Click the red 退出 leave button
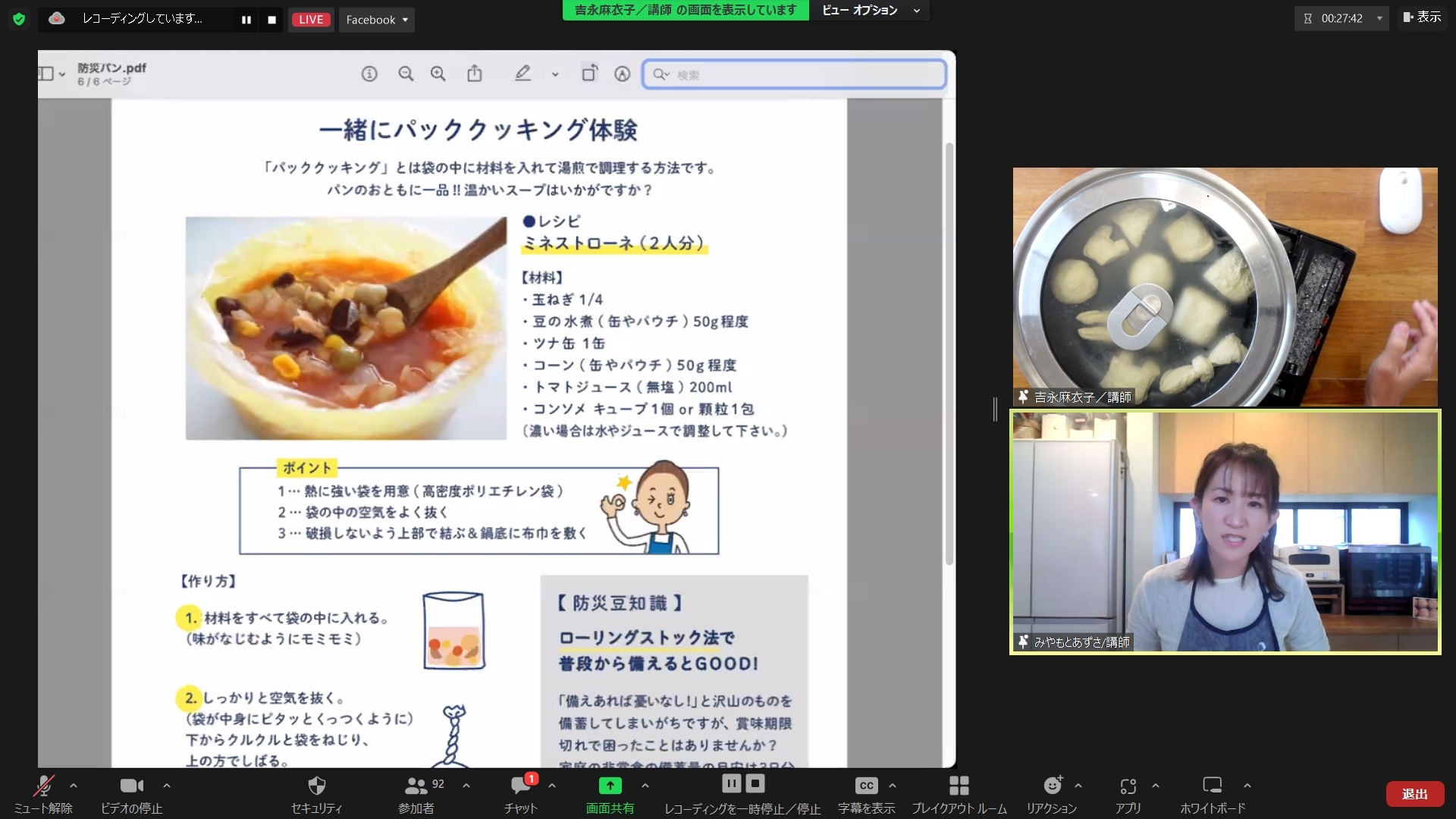The height and width of the screenshot is (819, 1456). [x=1415, y=793]
